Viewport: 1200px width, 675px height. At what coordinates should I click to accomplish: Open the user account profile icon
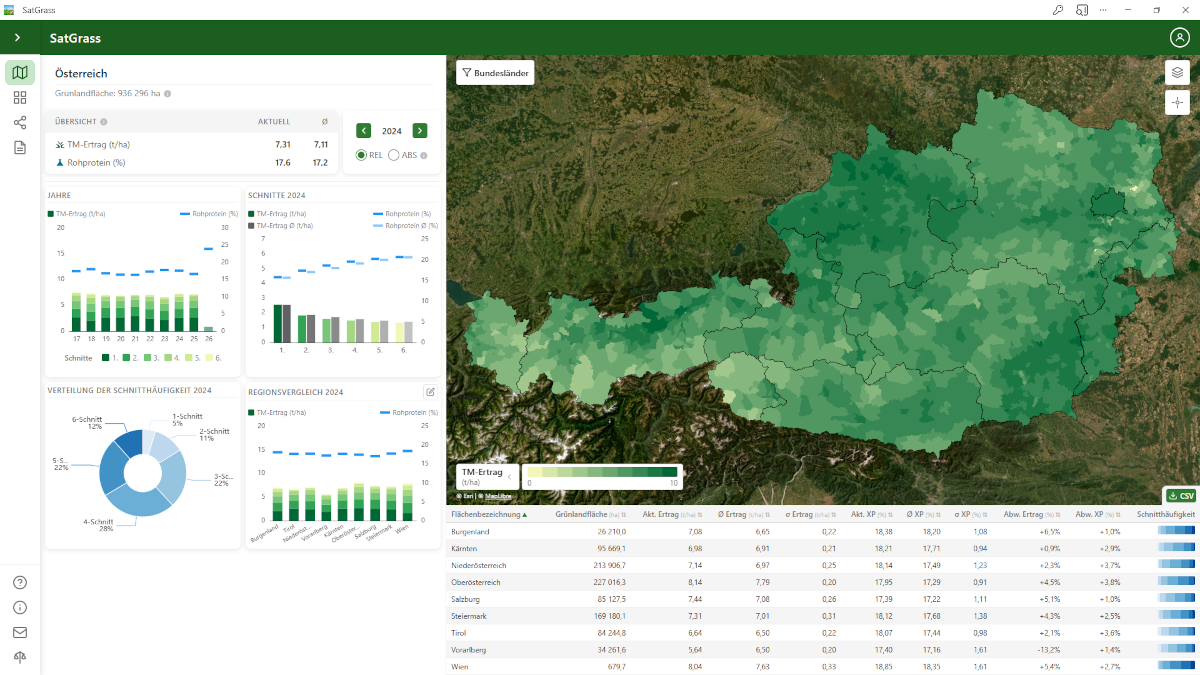[1179, 38]
